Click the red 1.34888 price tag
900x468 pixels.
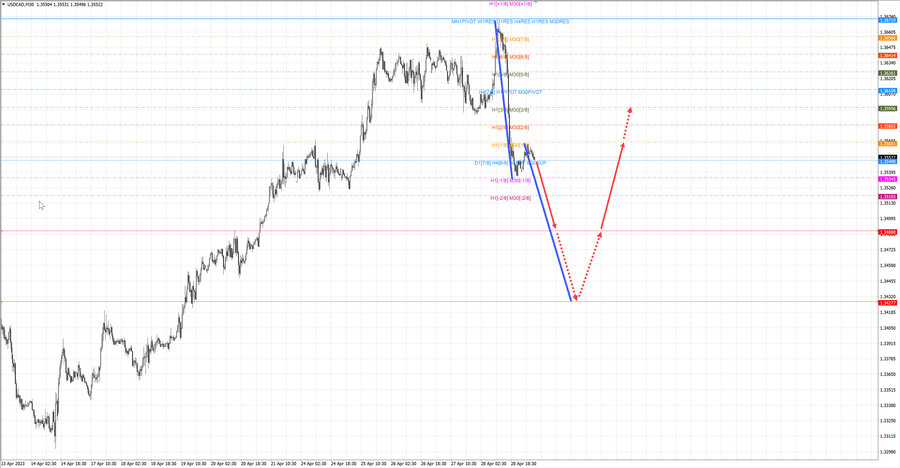pos(887,233)
